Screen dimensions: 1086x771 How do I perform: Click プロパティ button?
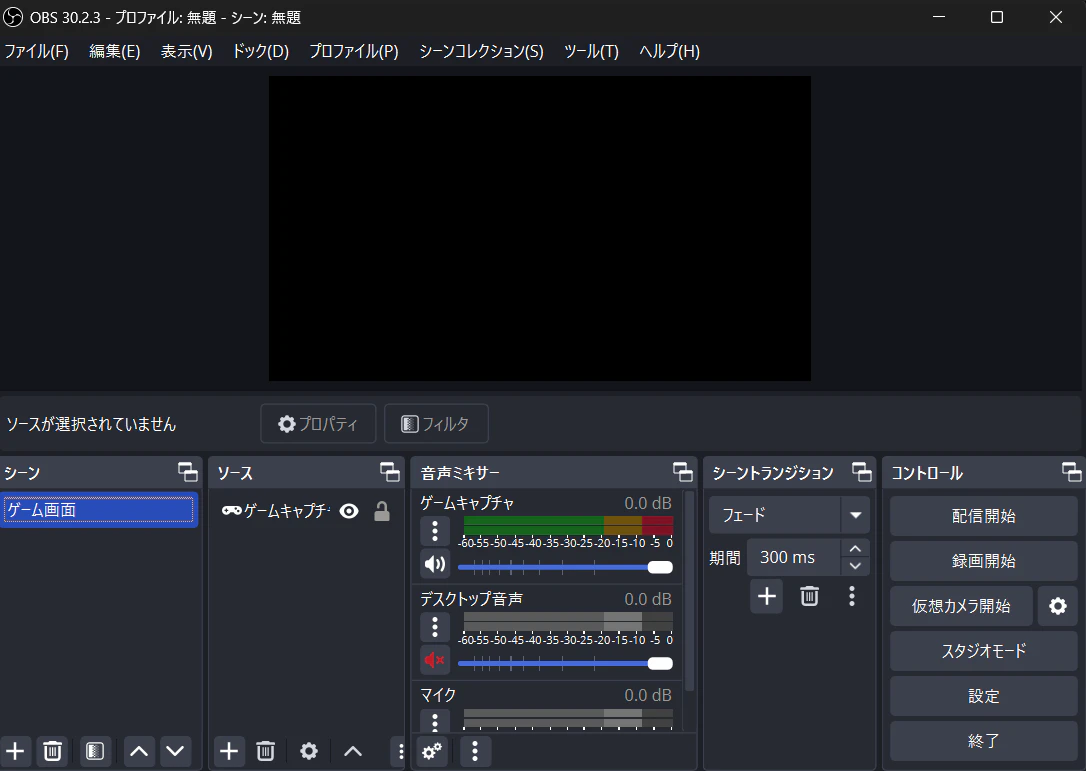[x=318, y=423]
